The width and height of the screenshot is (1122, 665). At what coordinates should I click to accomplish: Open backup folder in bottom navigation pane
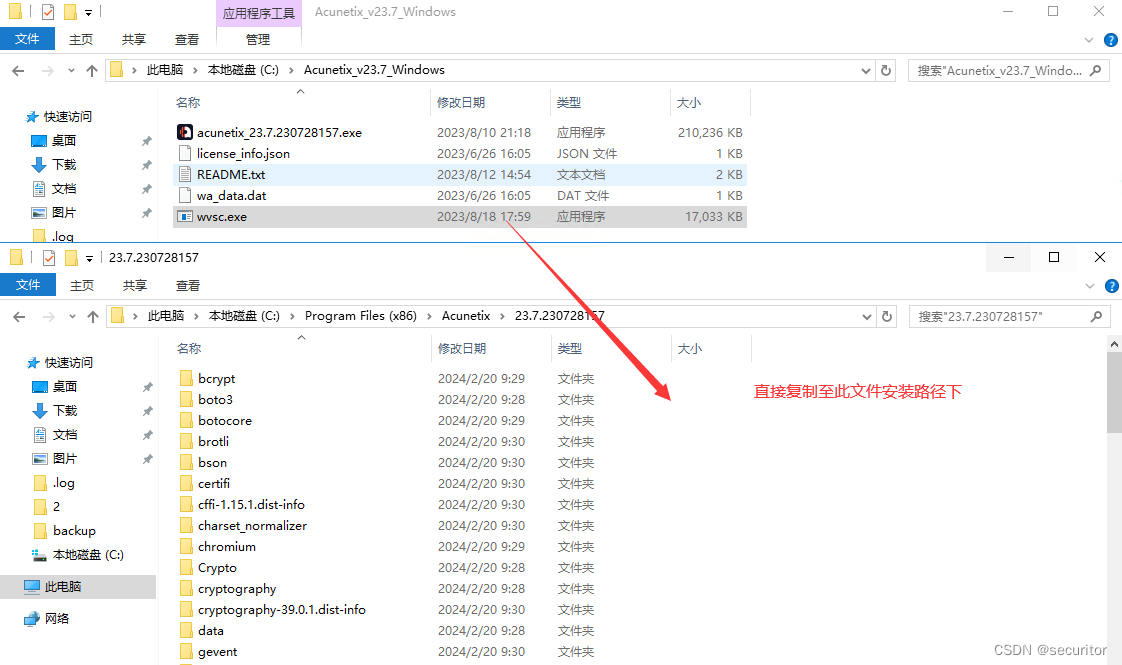tap(74, 530)
